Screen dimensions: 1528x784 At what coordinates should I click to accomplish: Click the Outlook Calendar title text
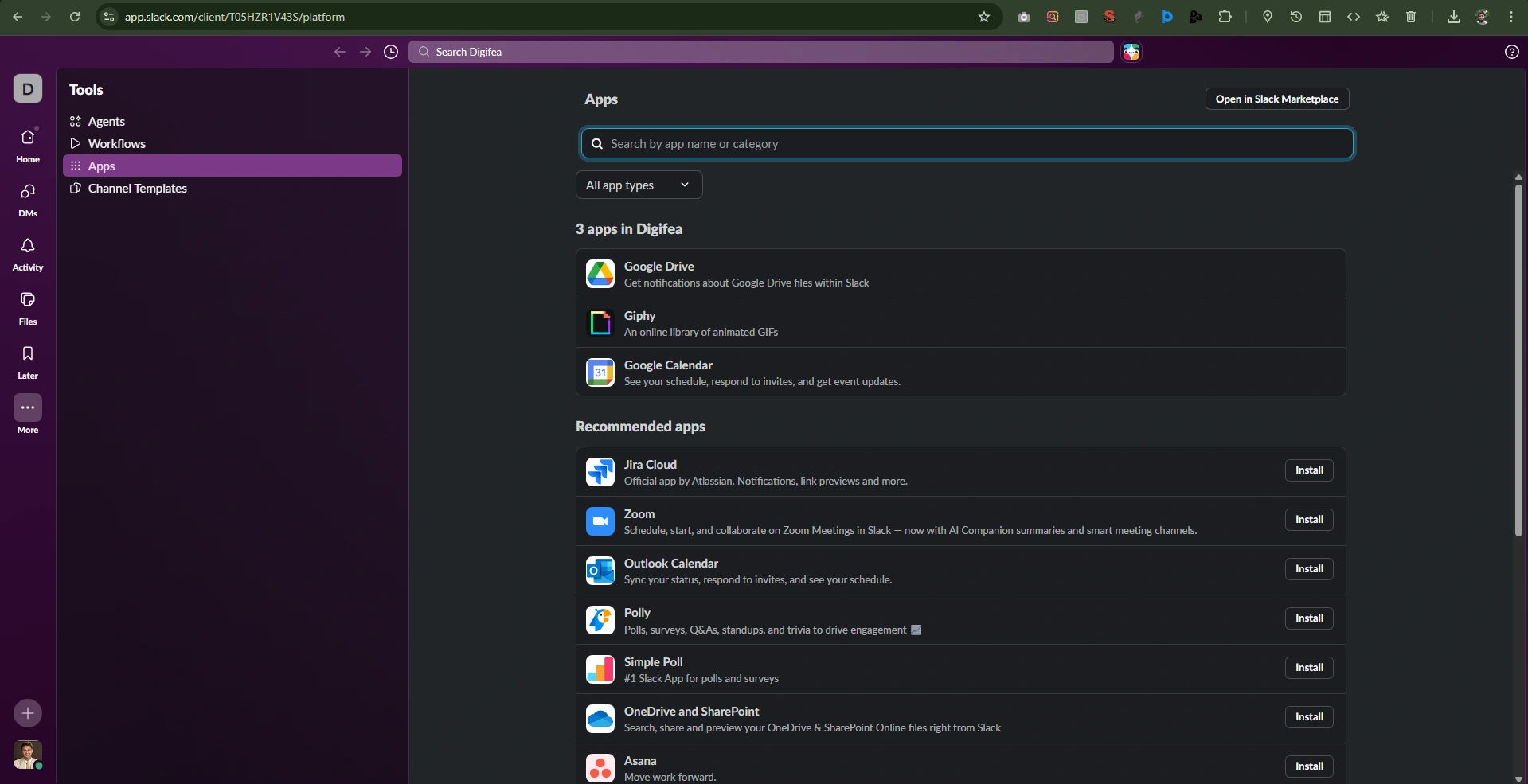(x=671, y=564)
